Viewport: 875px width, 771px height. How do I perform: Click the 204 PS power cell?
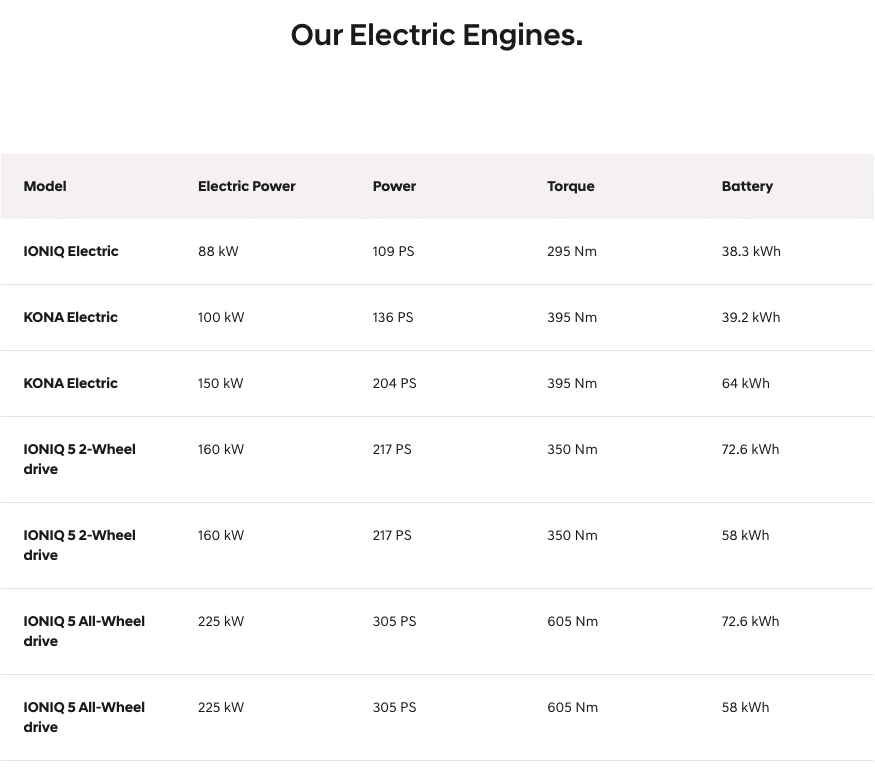(x=395, y=383)
